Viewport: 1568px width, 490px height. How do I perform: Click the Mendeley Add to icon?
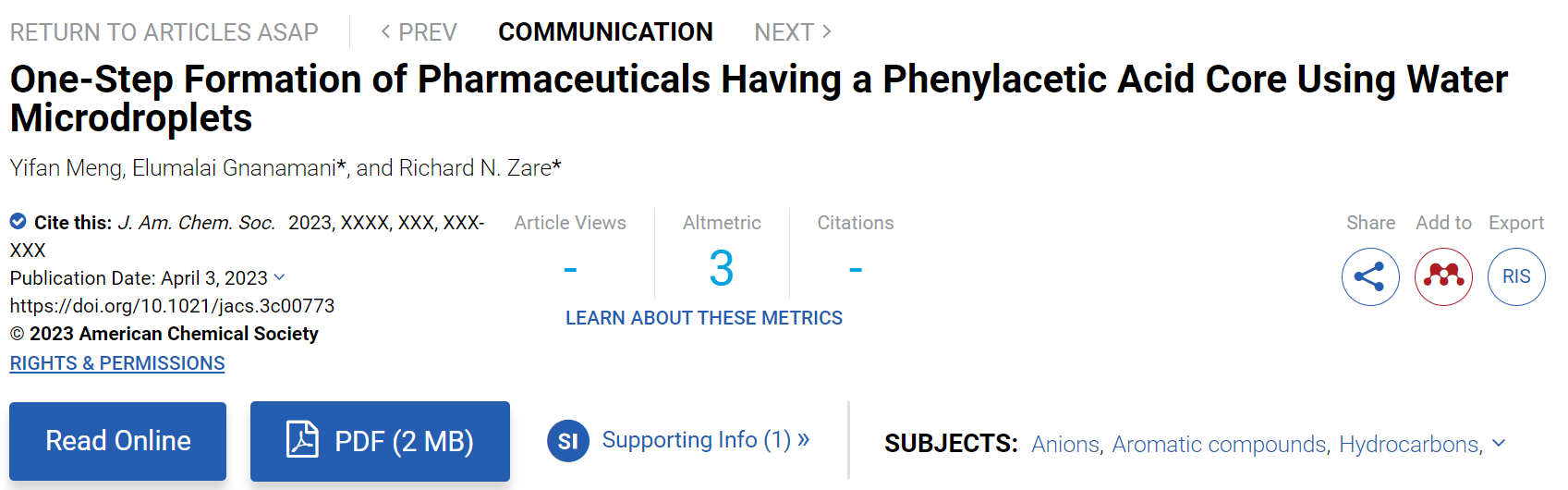1443,276
